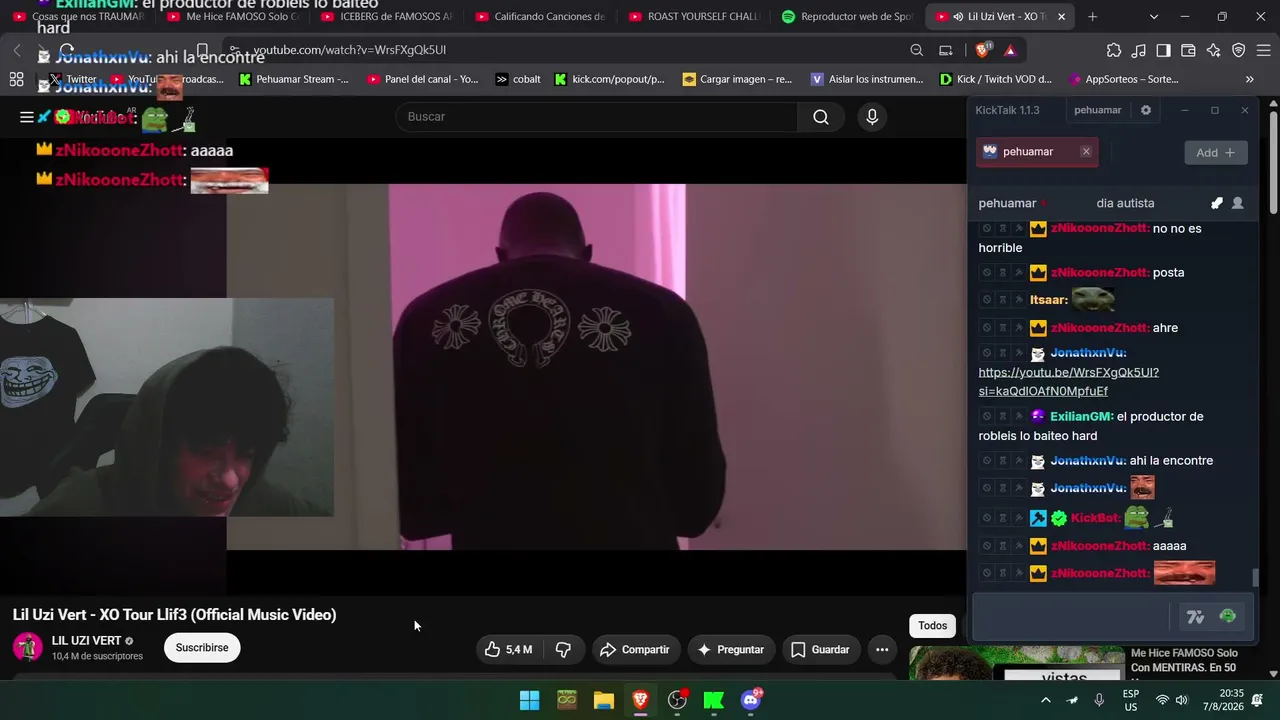
Task: Click the Suscribirse button
Action: pos(202,648)
